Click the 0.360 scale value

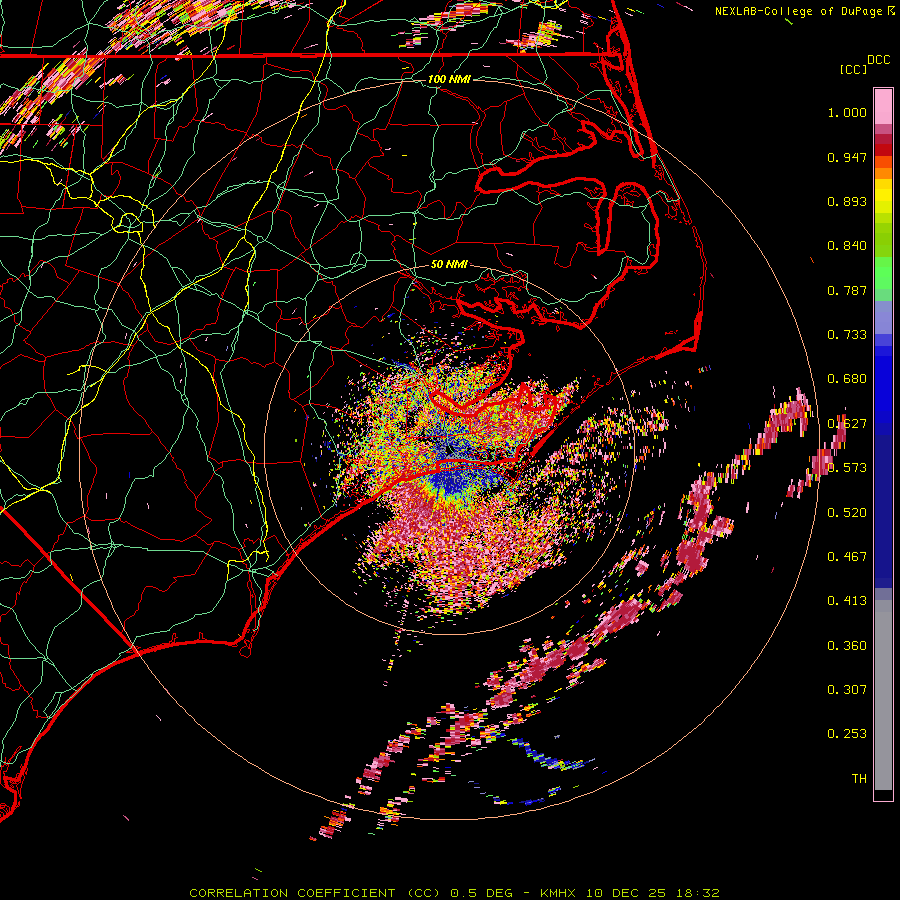[x=847, y=646]
